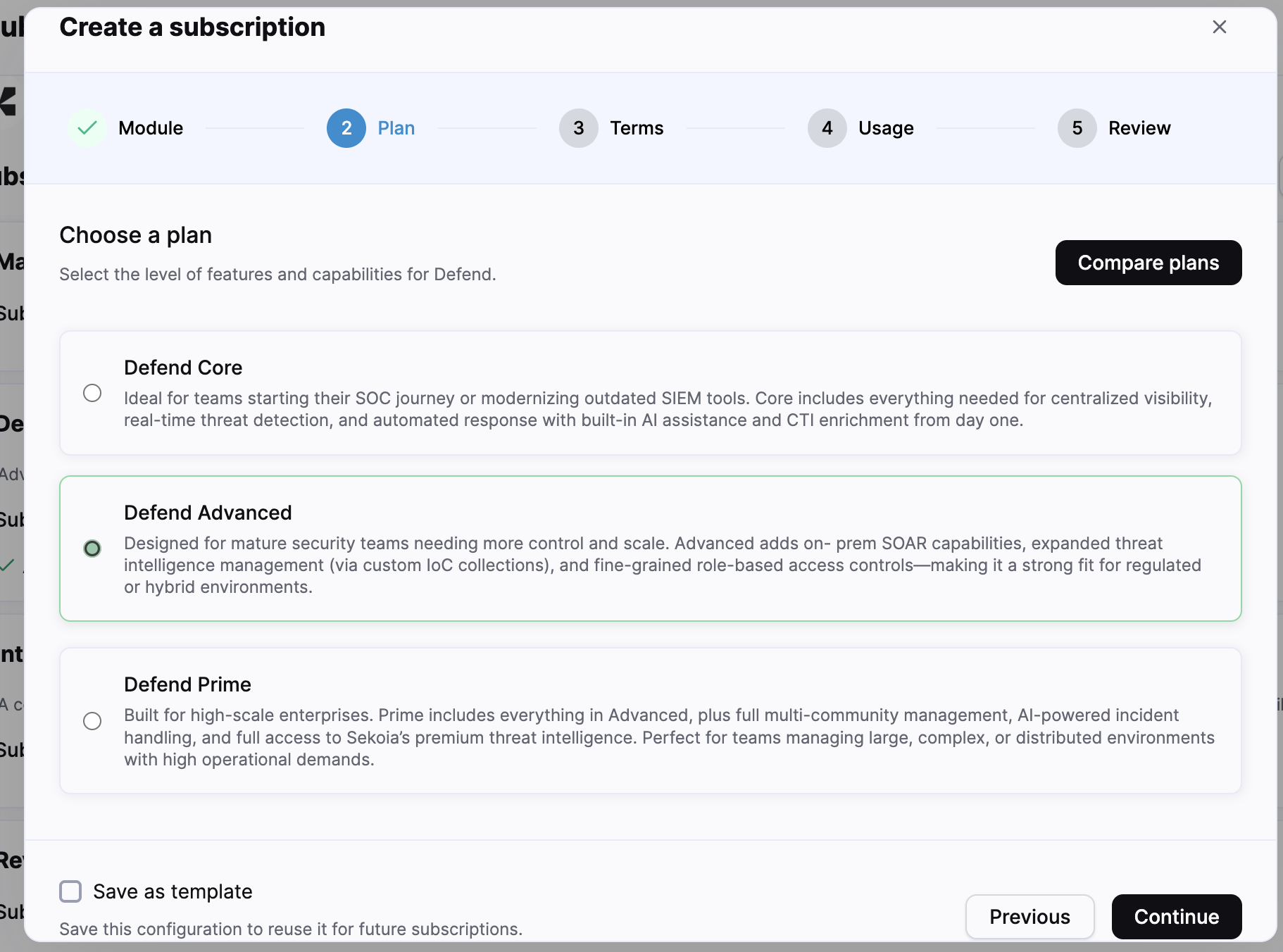The image size is (1283, 952).
Task: Close the Create a subscription dialog
Action: pyautogui.click(x=1220, y=27)
